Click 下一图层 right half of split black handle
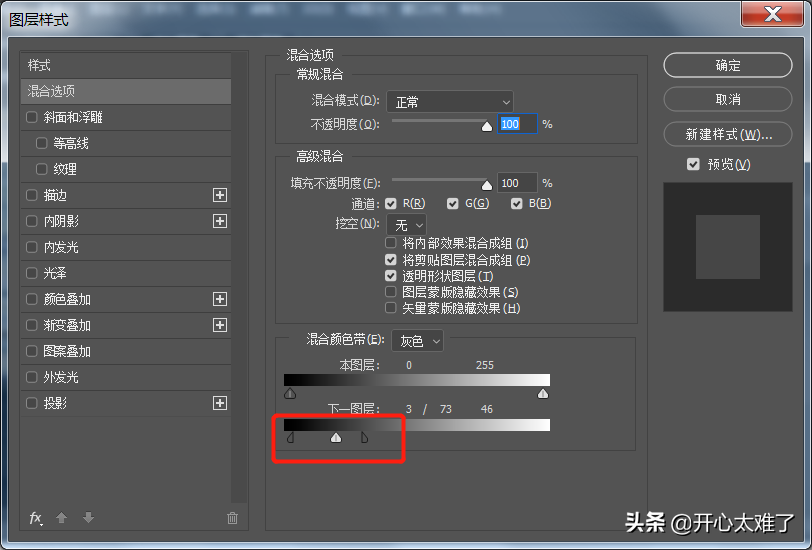 point(365,438)
